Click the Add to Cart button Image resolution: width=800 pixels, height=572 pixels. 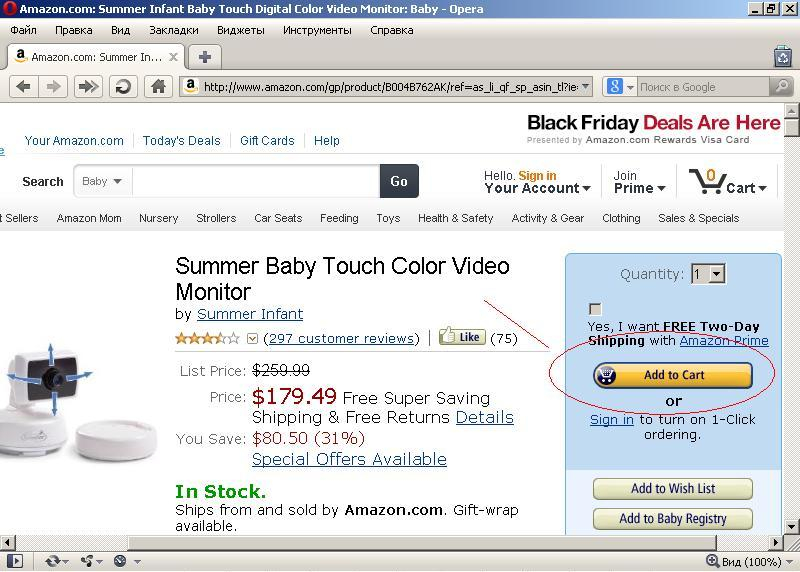(x=673, y=375)
